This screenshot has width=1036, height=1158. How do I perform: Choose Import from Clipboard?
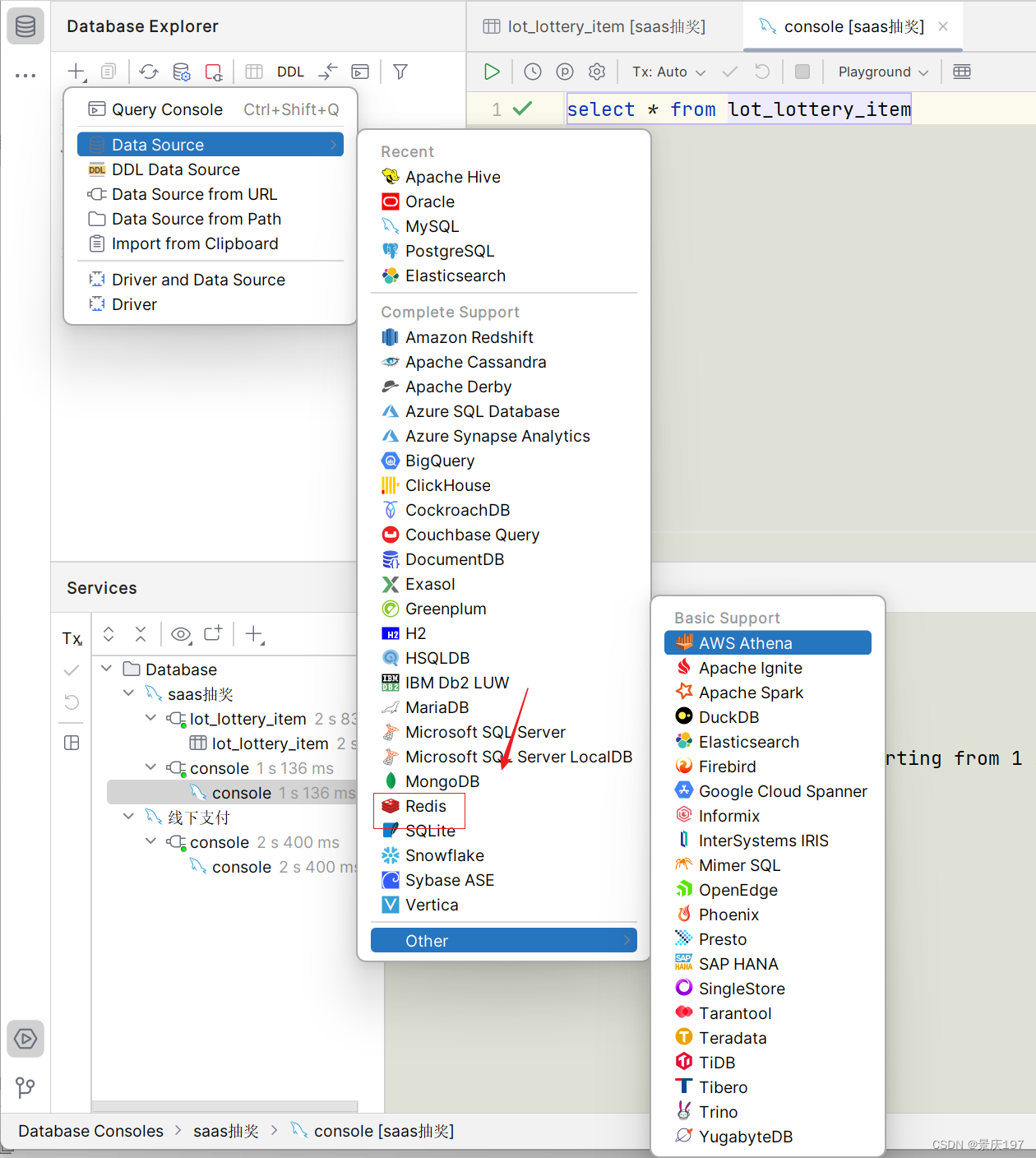(210, 243)
